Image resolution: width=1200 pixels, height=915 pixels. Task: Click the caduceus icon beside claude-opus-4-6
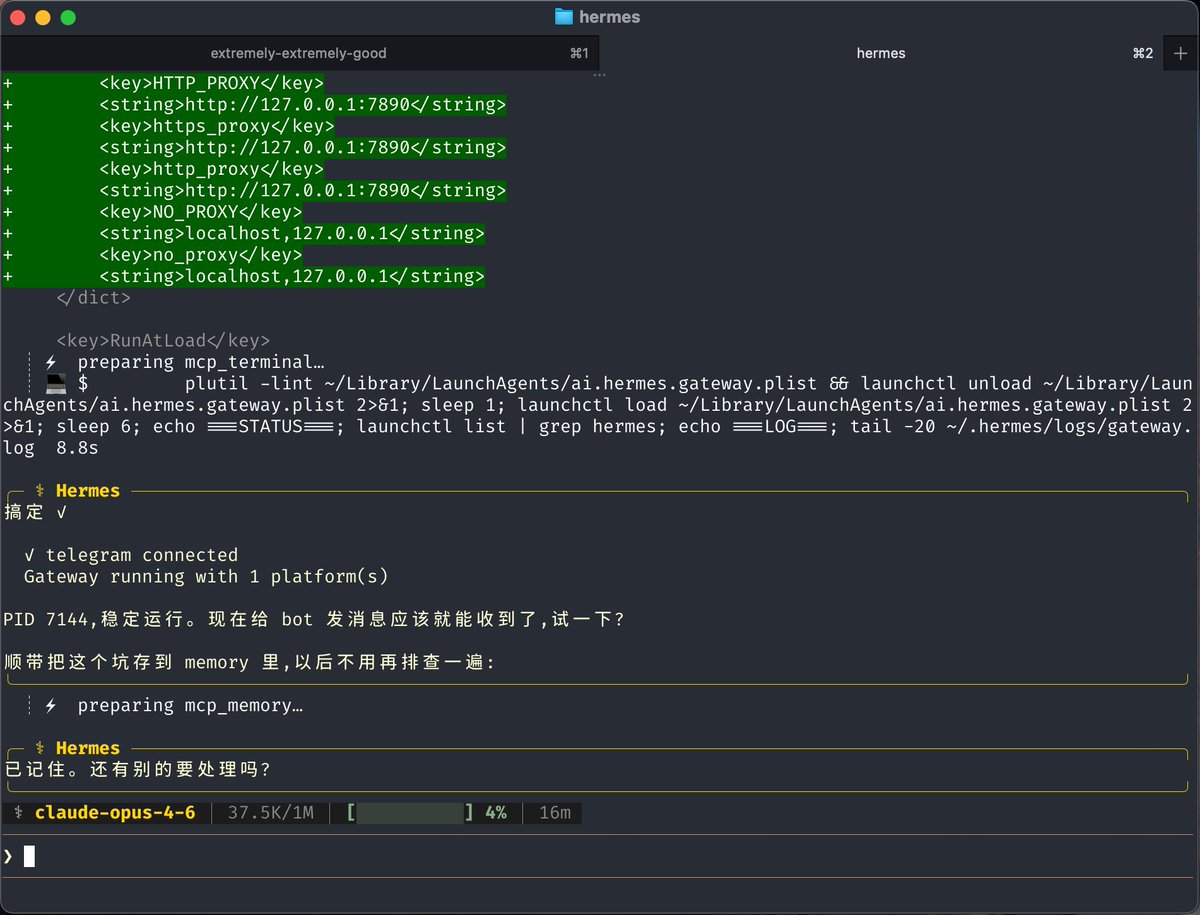point(19,813)
